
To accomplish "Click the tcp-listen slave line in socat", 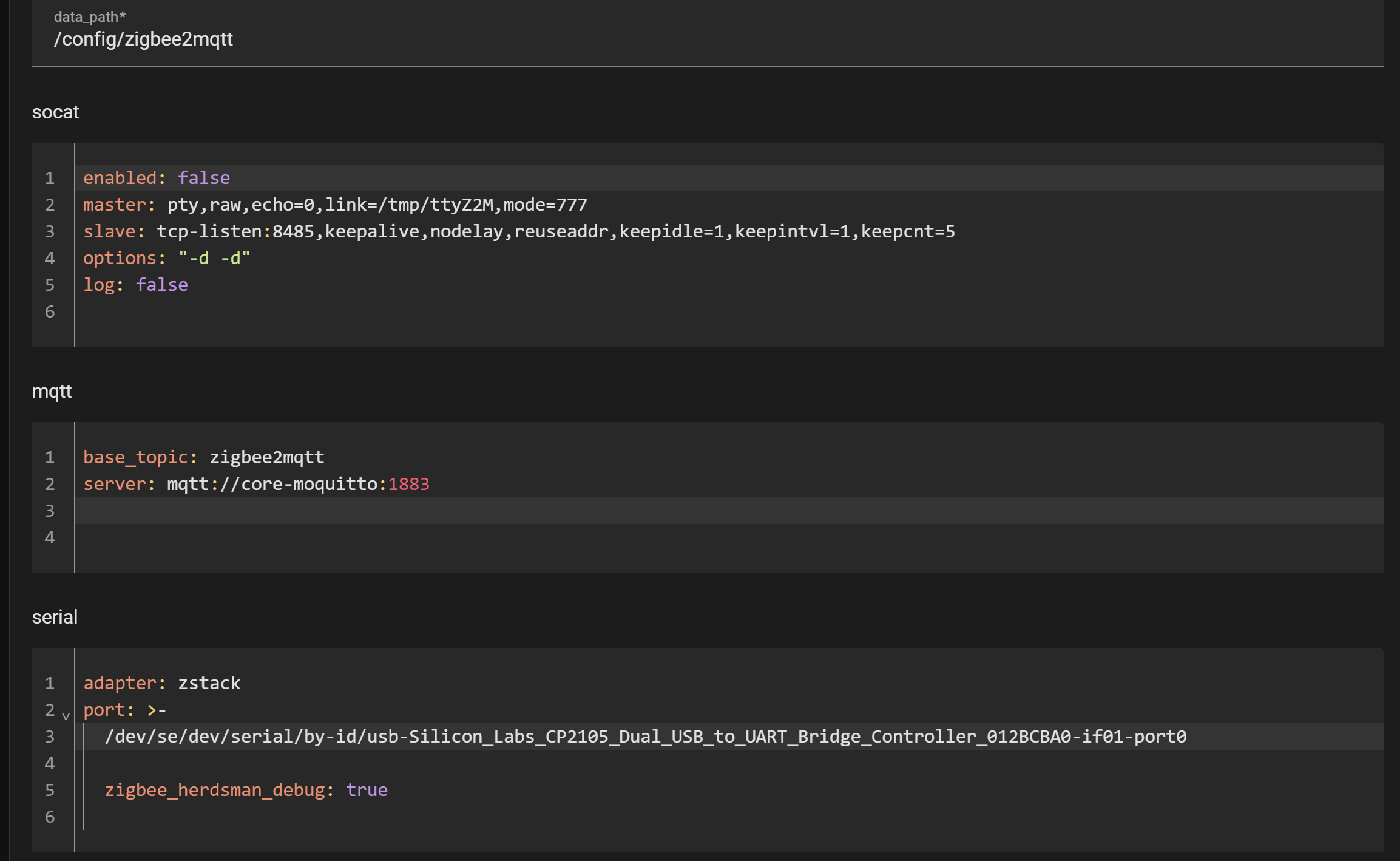I will click(x=518, y=231).
